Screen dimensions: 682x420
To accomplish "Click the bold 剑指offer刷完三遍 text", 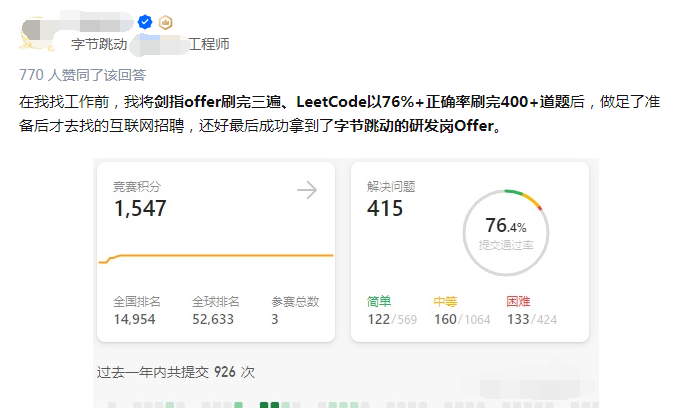I will 217,102.
